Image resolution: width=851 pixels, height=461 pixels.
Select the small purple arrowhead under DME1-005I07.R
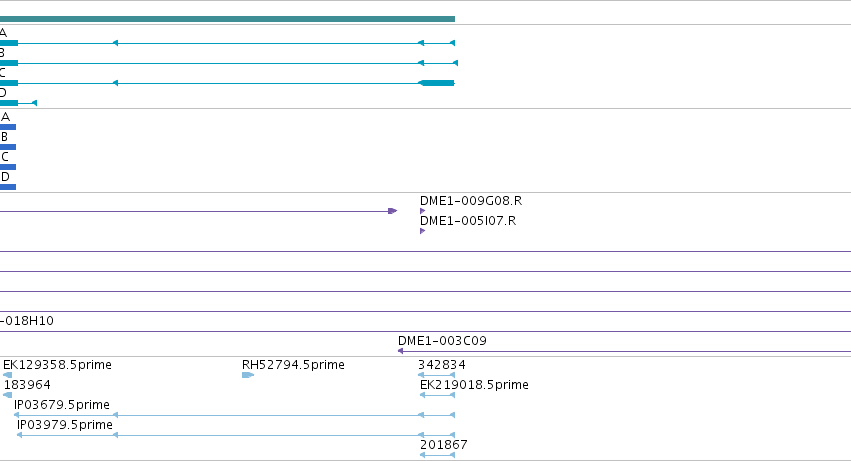(x=423, y=231)
